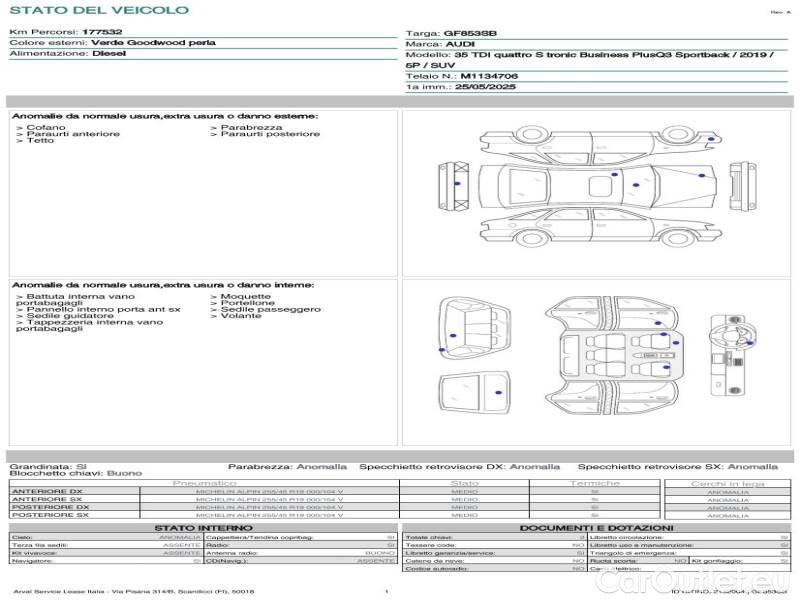Click the DOCUMENTI E DOTAZIONI section header

(x=596, y=528)
